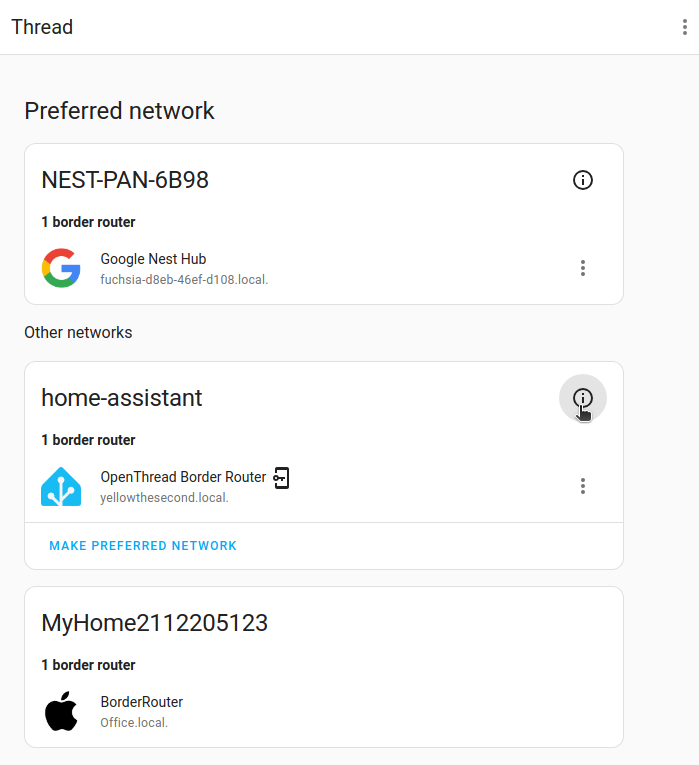
Task: Click the credentials key icon beside OpenThread
Action: click(282, 478)
